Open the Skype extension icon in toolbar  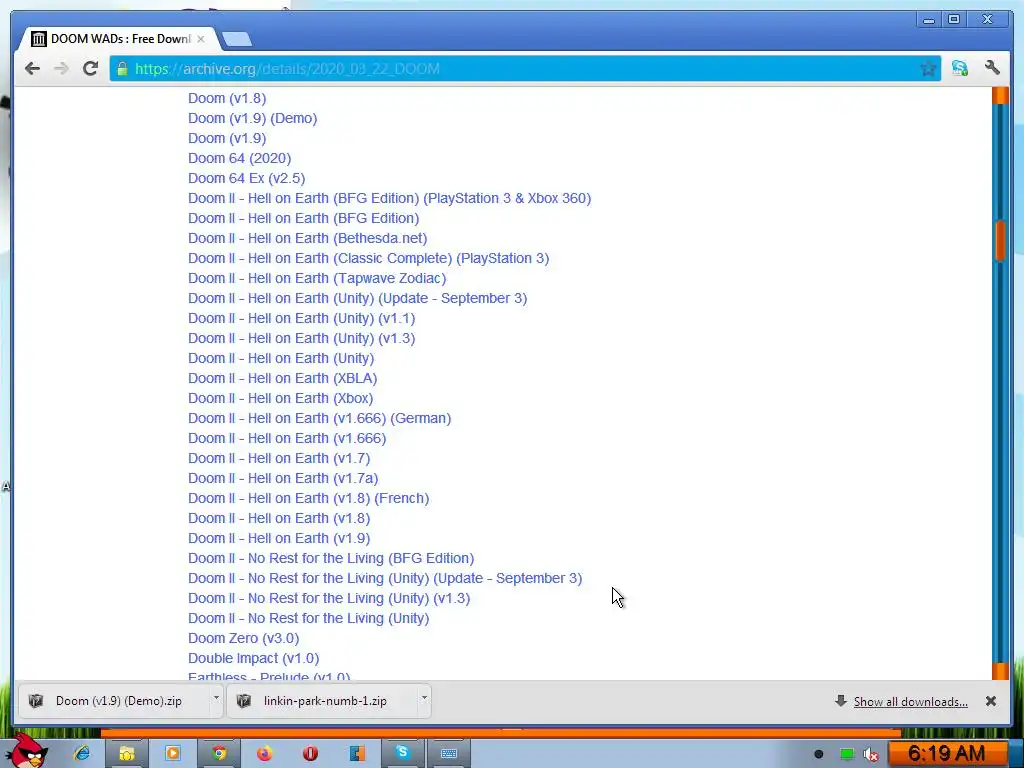(x=959, y=68)
